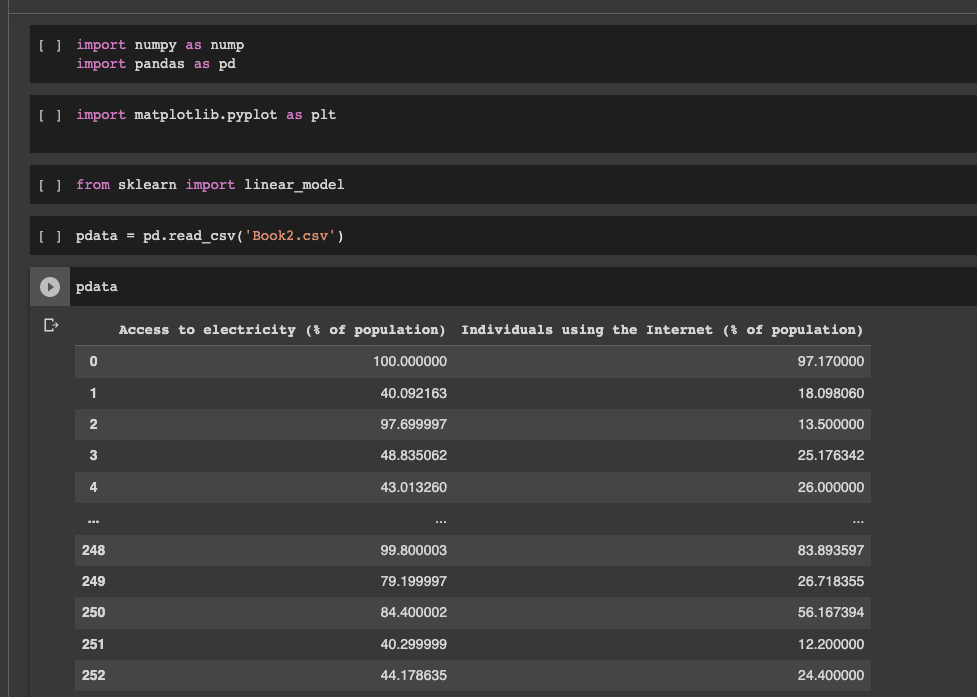Select value 26.000000 in row 4
Screen dimensions: 977x697
pyautogui.click(x=831, y=487)
